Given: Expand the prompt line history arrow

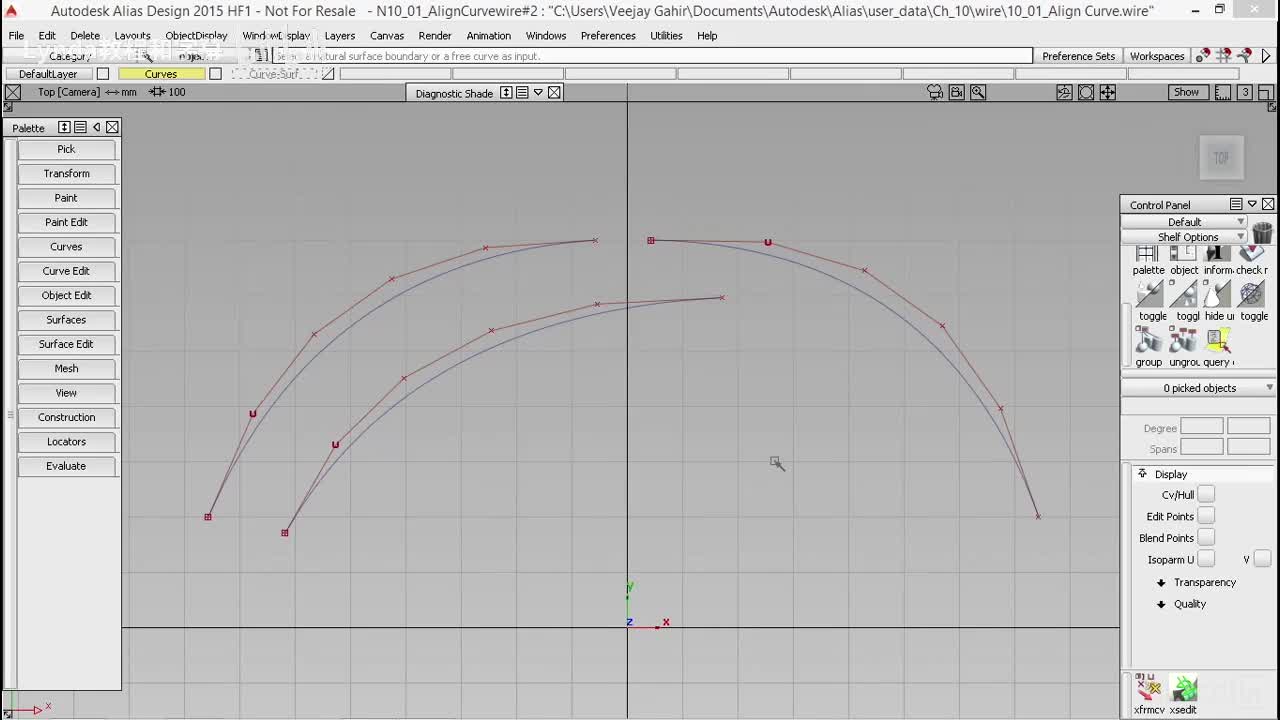Looking at the screenshot, I should click(1267, 56).
